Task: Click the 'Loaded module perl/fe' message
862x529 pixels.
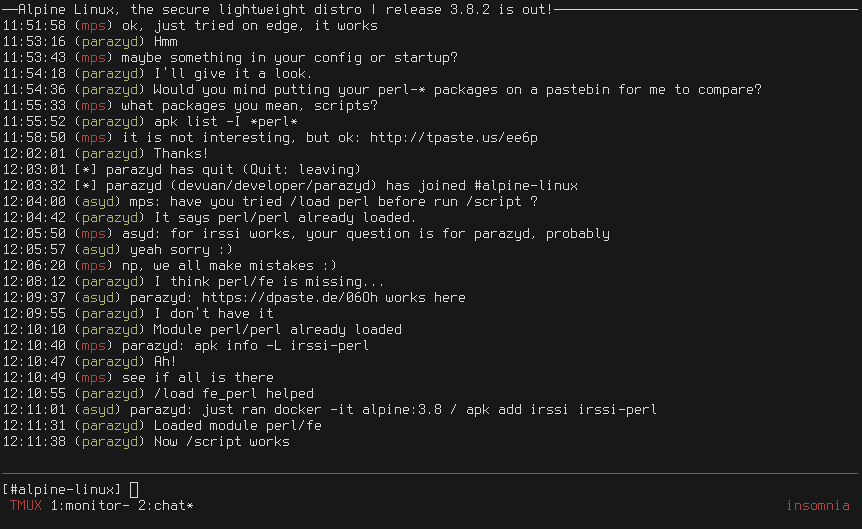Action: tap(237, 425)
